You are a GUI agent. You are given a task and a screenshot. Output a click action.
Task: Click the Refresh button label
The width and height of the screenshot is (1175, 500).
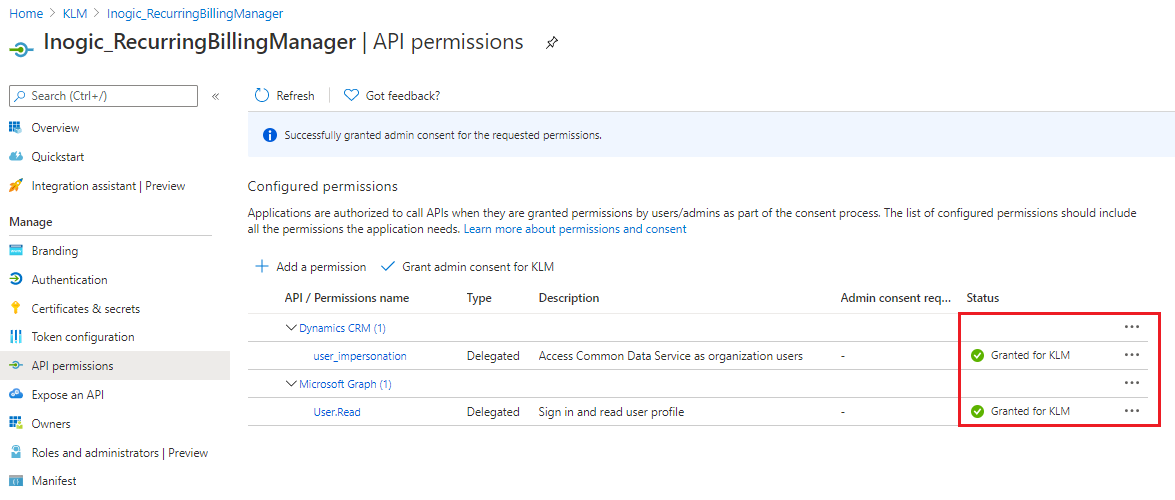pyautogui.click(x=295, y=95)
